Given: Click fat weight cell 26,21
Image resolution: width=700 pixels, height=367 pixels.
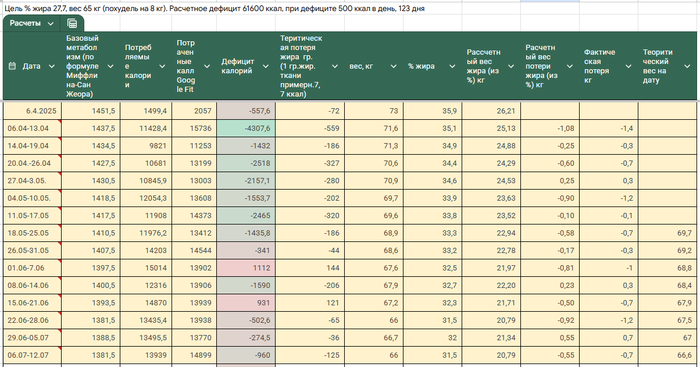Looking at the screenshot, I should (x=491, y=111).
